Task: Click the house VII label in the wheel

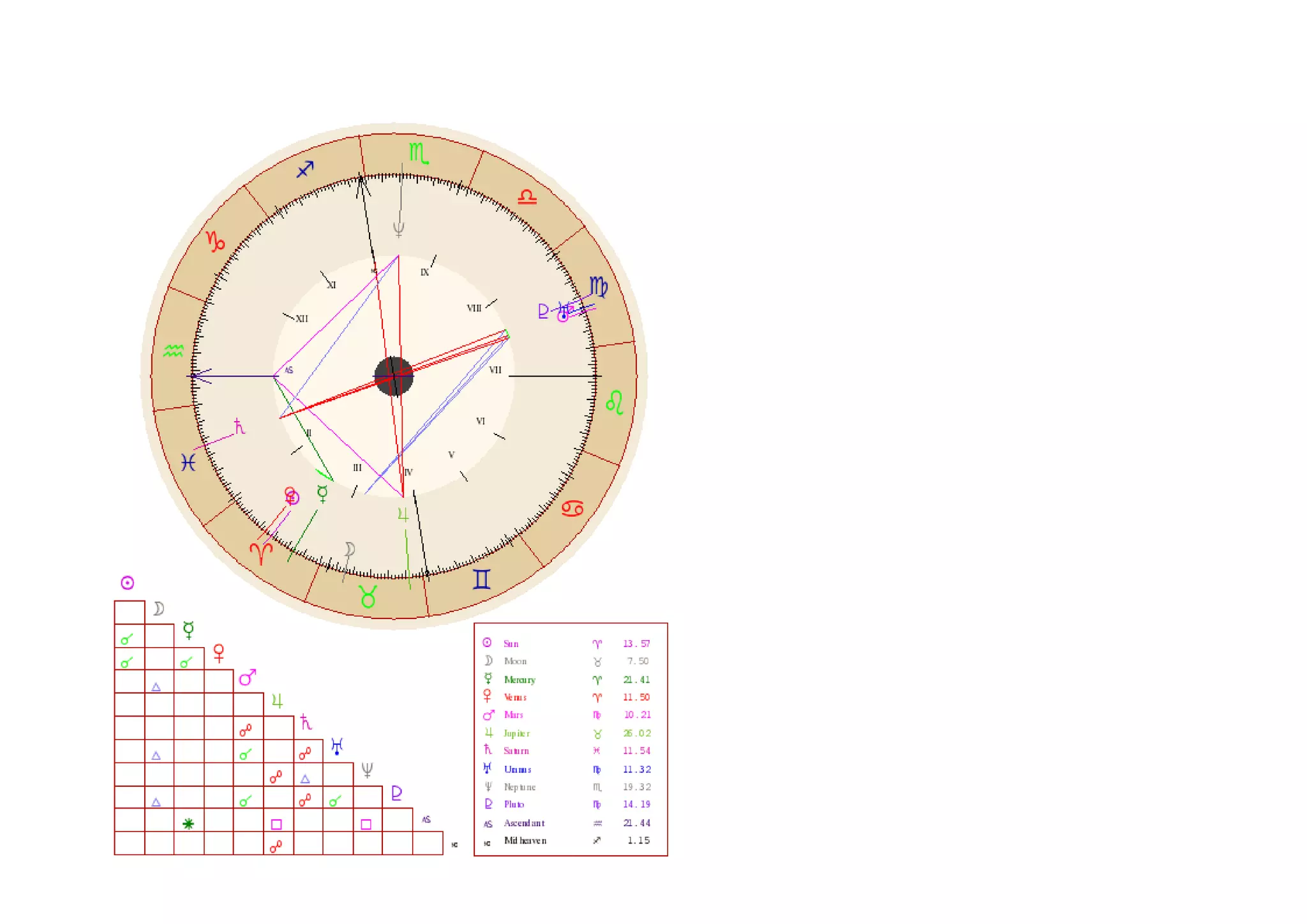Action: coord(495,369)
